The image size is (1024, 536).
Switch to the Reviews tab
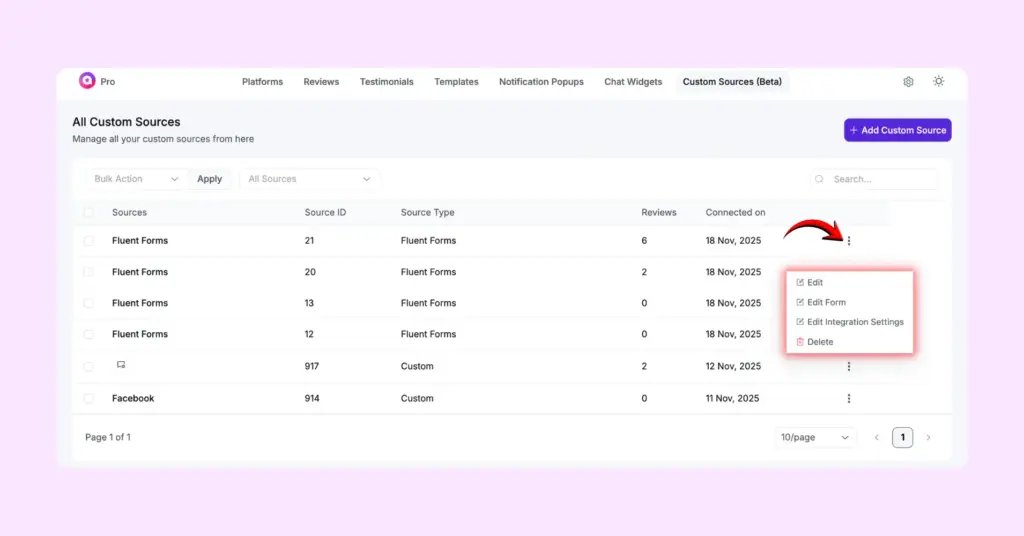tap(321, 82)
